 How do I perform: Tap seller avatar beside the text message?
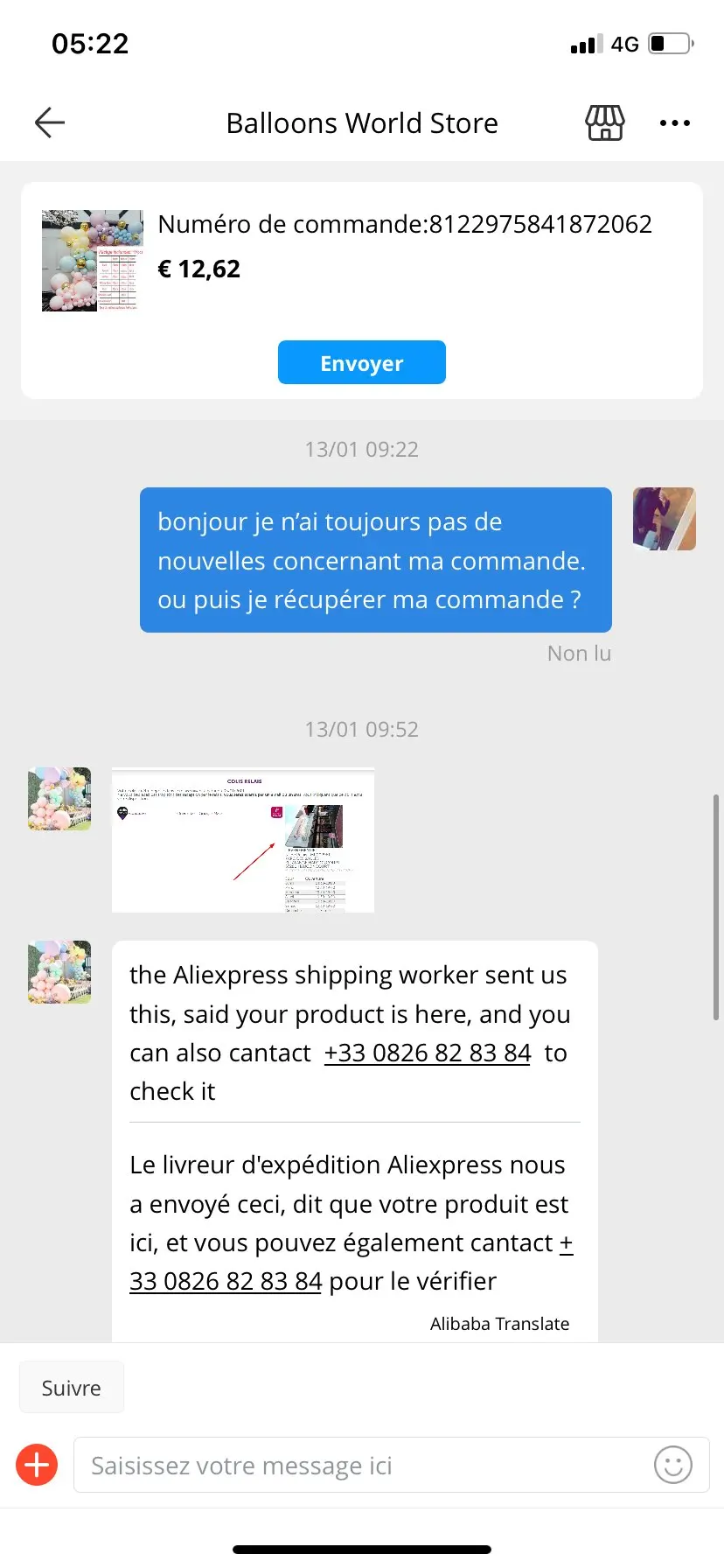point(59,972)
